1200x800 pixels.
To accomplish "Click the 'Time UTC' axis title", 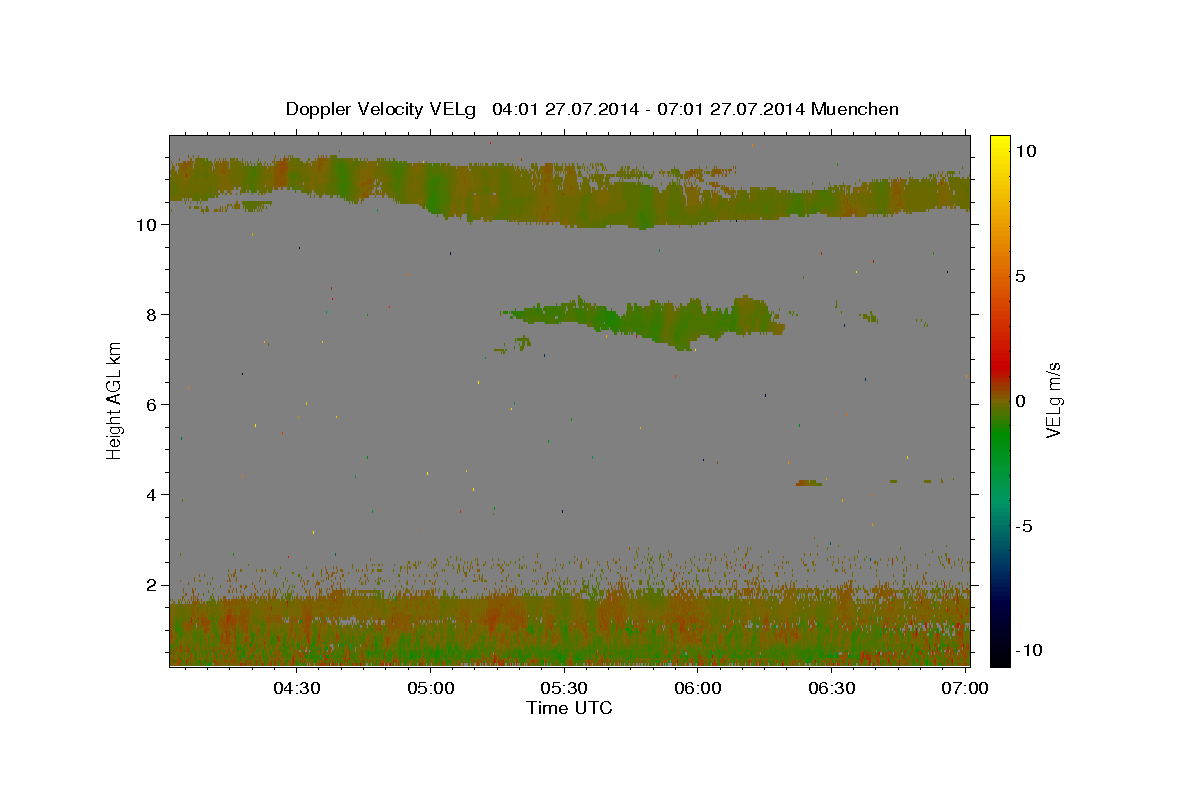I will tap(569, 708).
